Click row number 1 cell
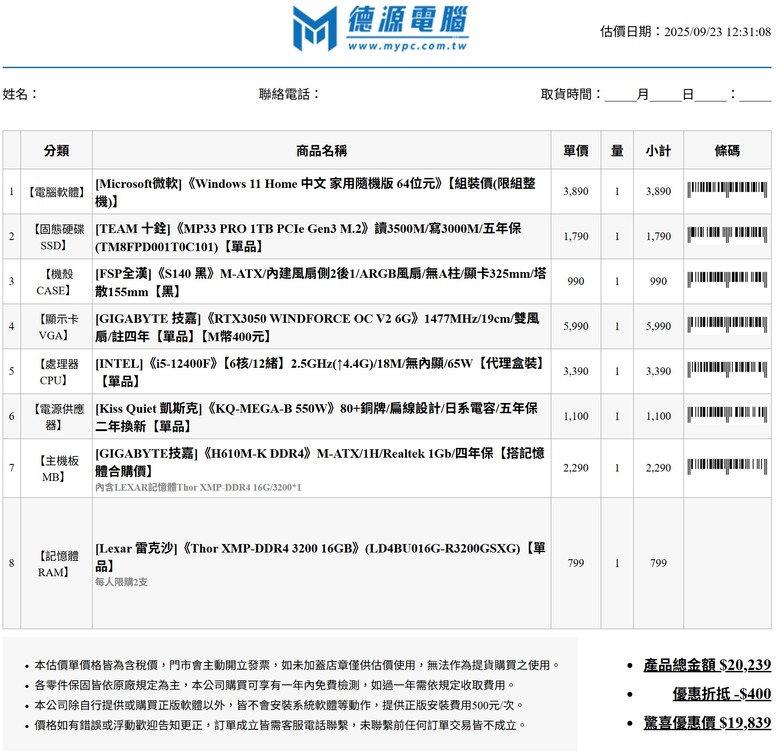The height and width of the screenshot is (752, 780). coord(11,191)
